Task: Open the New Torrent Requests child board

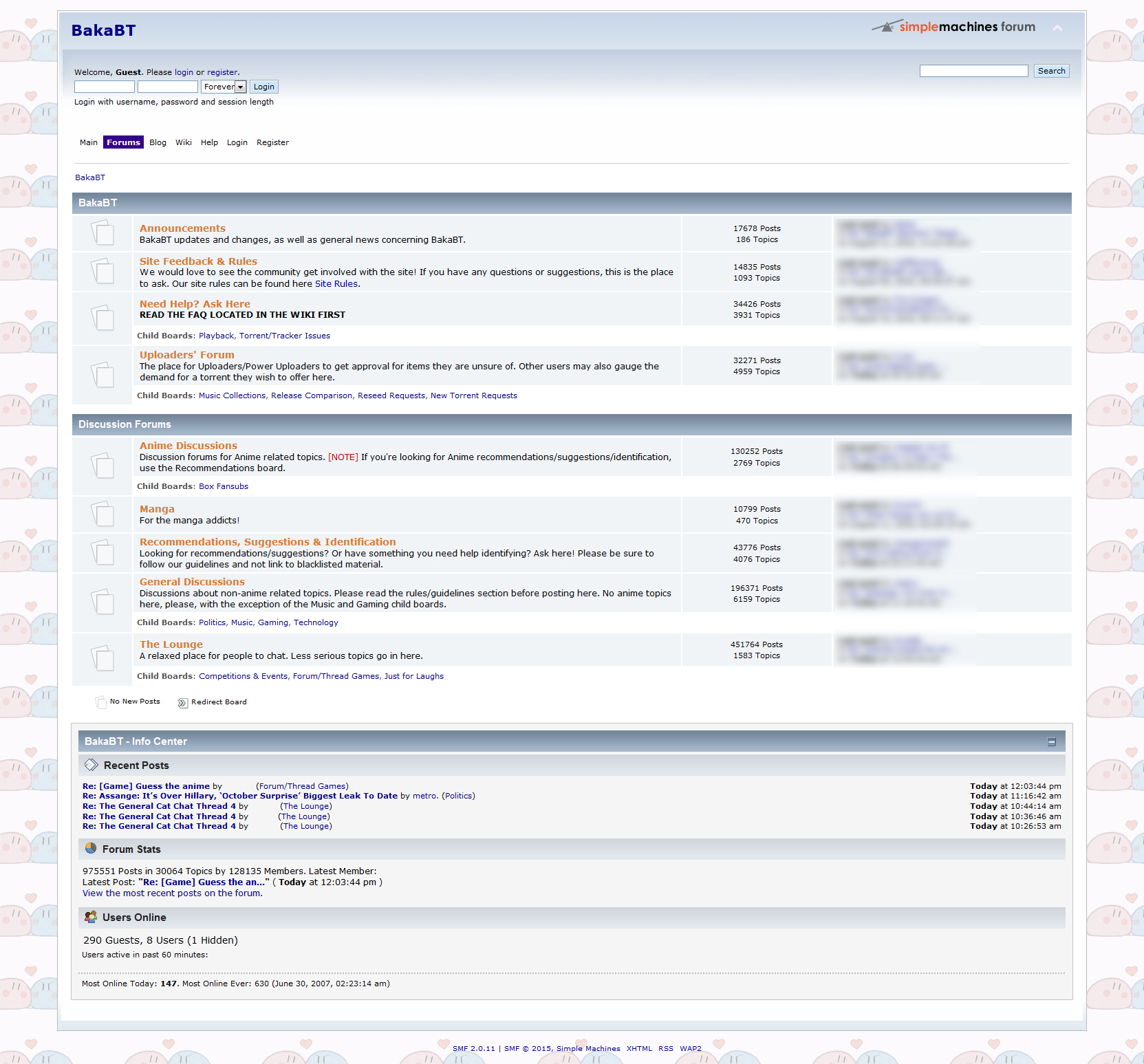Action: [x=474, y=395]
